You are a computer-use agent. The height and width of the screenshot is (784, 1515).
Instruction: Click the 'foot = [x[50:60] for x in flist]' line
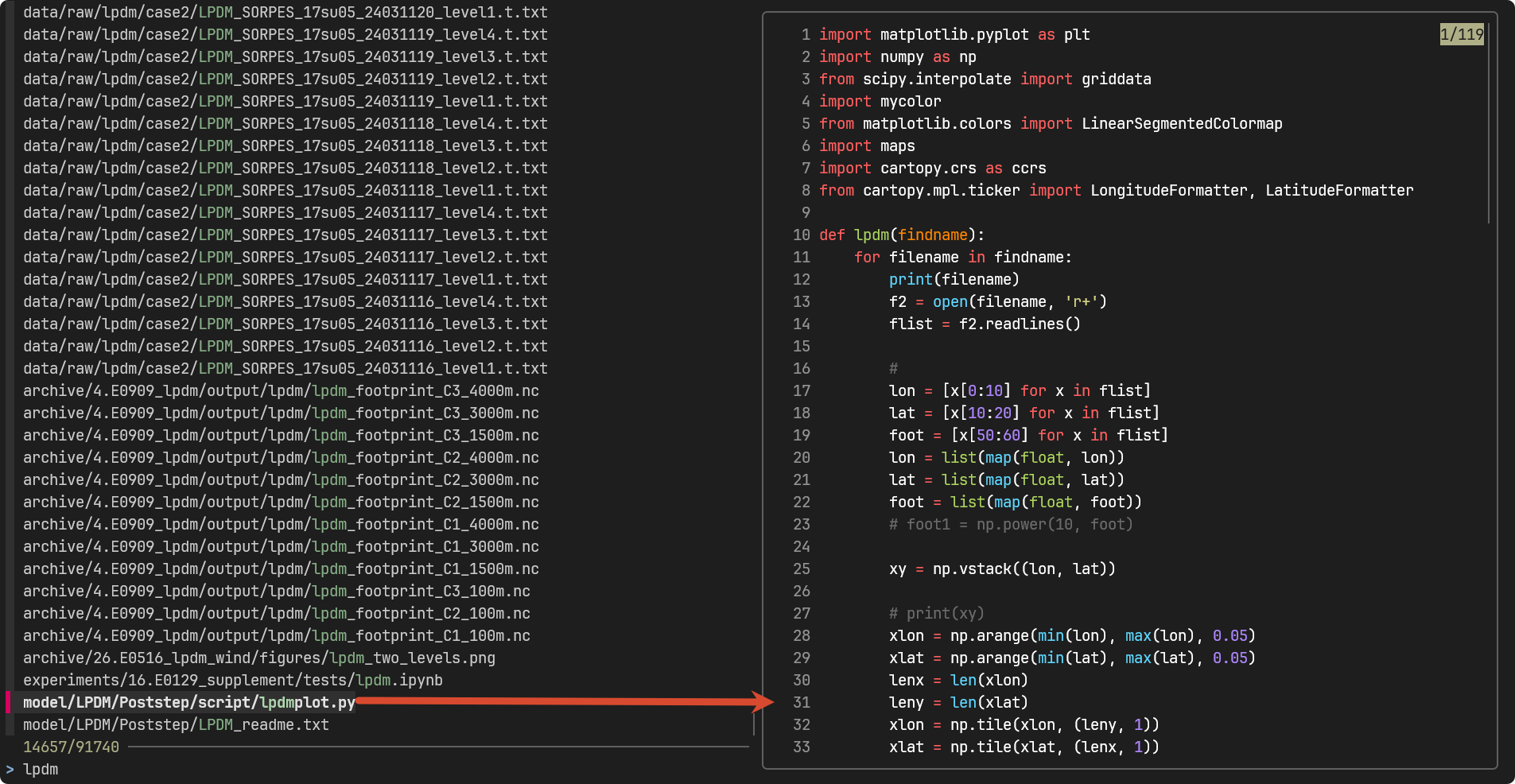tap(1029, 435)
